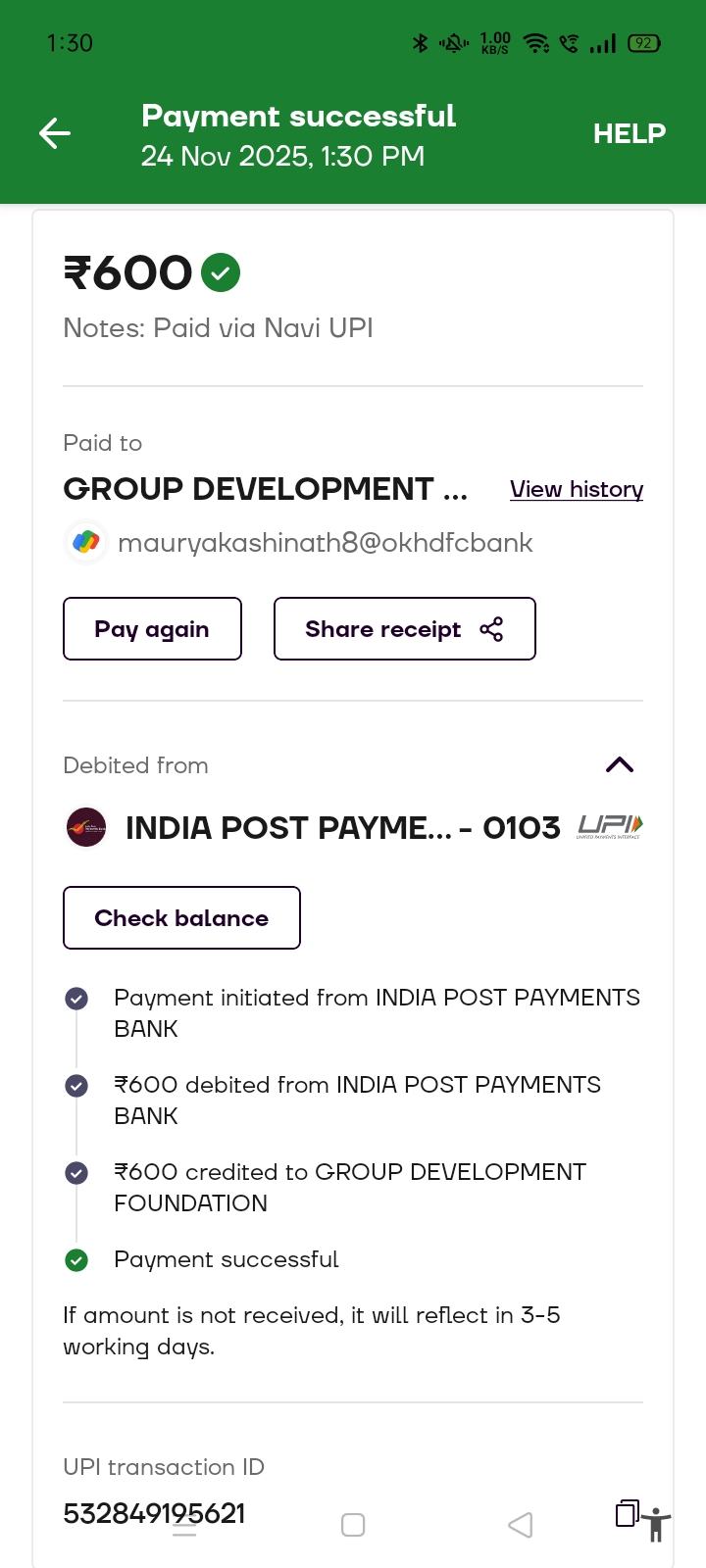Tap the back arrow in header

(x=55, y=133)
